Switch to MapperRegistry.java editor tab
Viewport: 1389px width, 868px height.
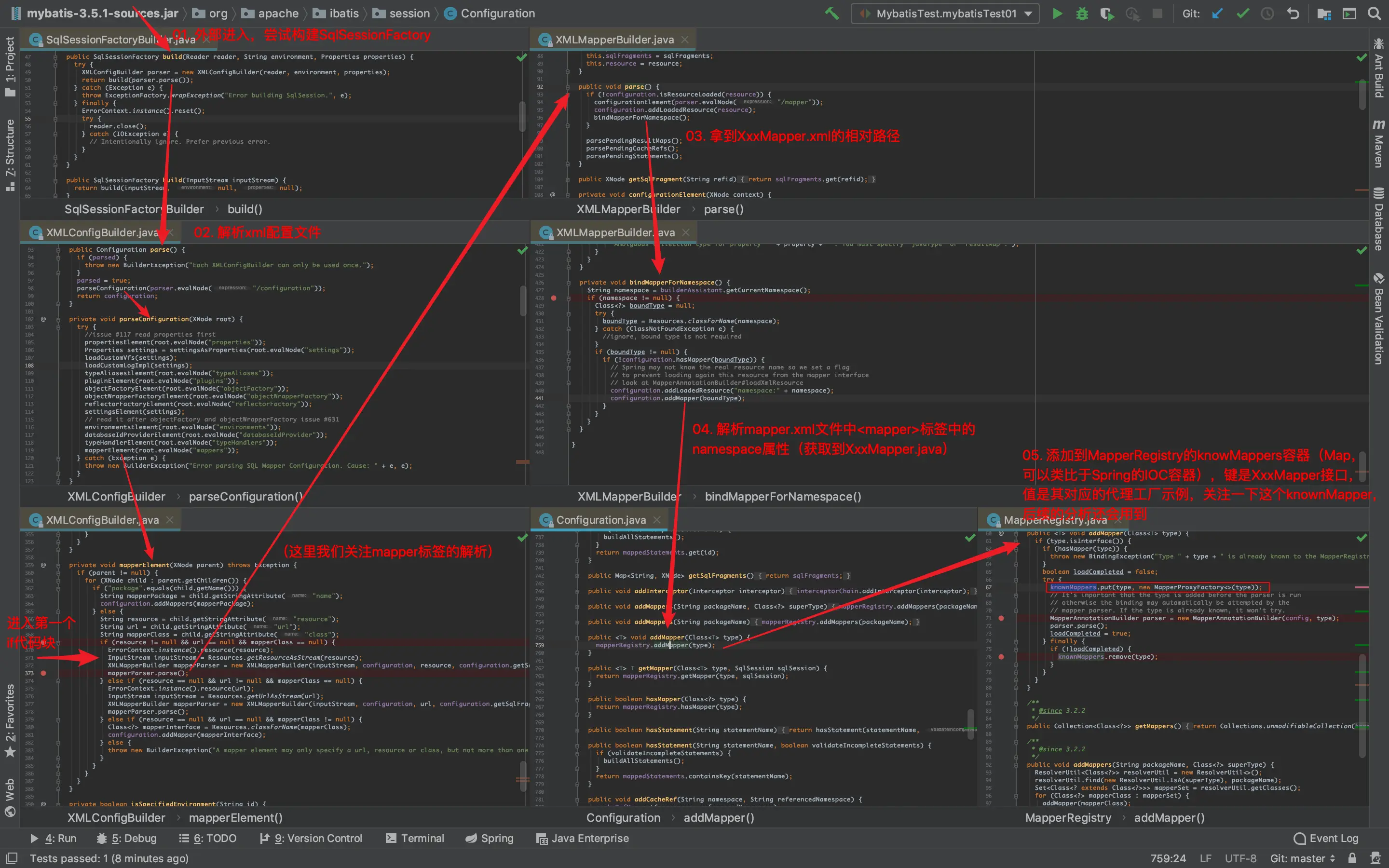[x=1054, y=520]
